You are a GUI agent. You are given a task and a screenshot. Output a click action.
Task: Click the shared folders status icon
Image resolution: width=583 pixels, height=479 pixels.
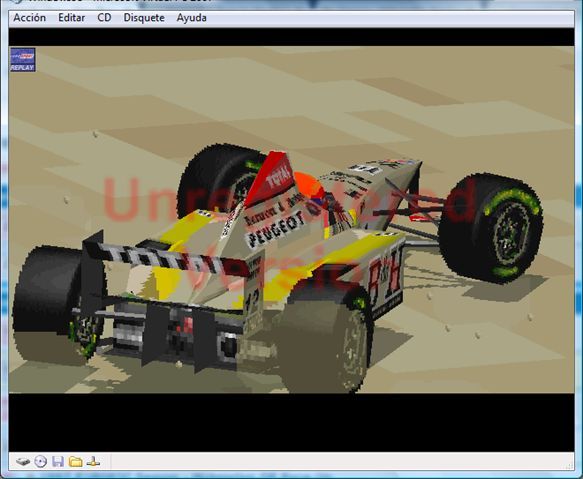tap(75, 462)
